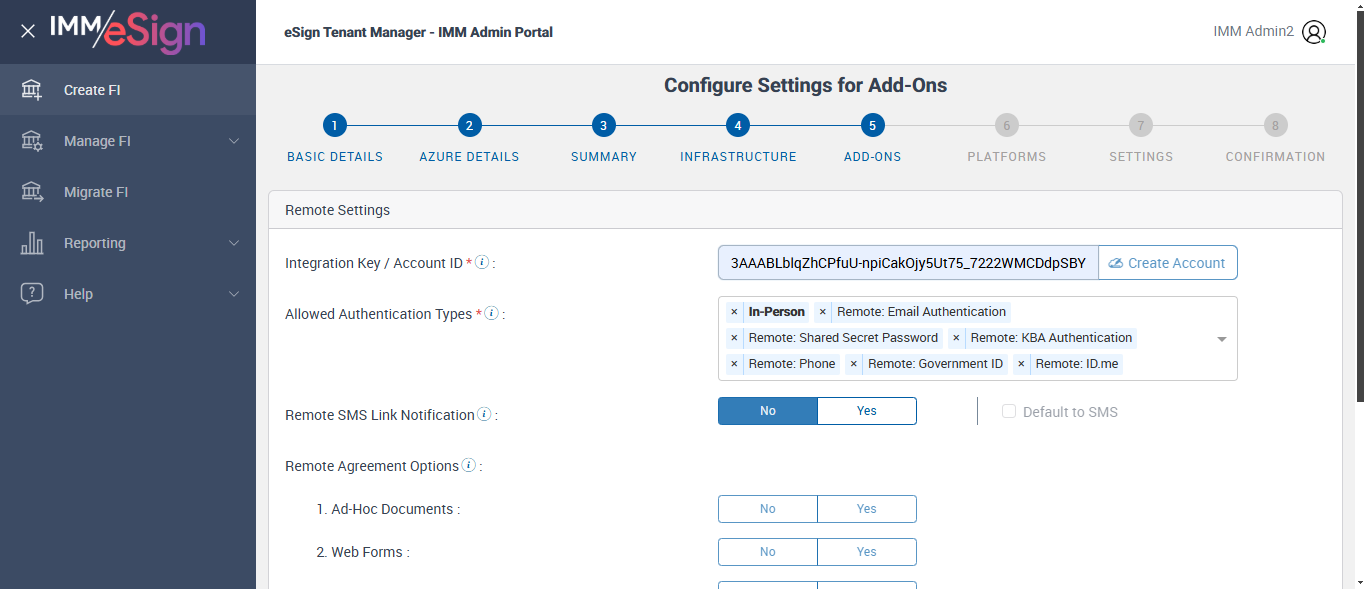
Task: Close the sidebar with the X icon
Action: pyautogui.click(x=28, y=31)
